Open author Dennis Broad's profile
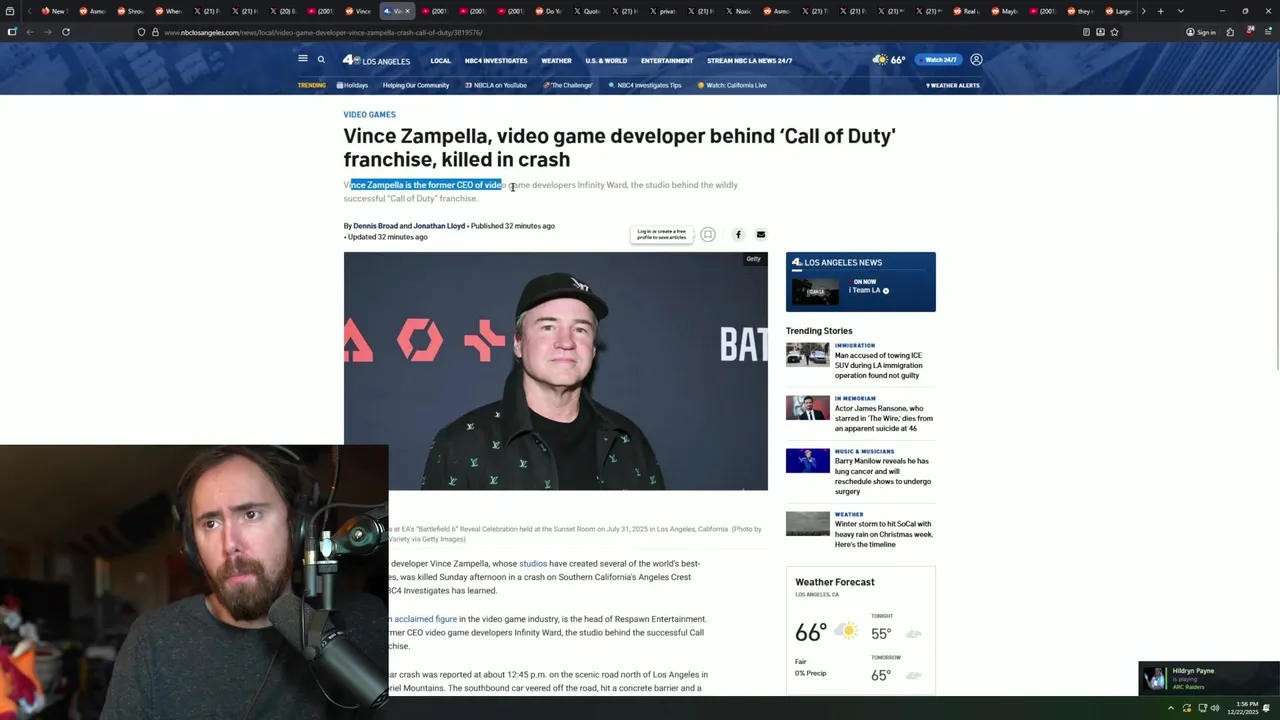This screenshot has width=1280, height=720. (375, 226)
